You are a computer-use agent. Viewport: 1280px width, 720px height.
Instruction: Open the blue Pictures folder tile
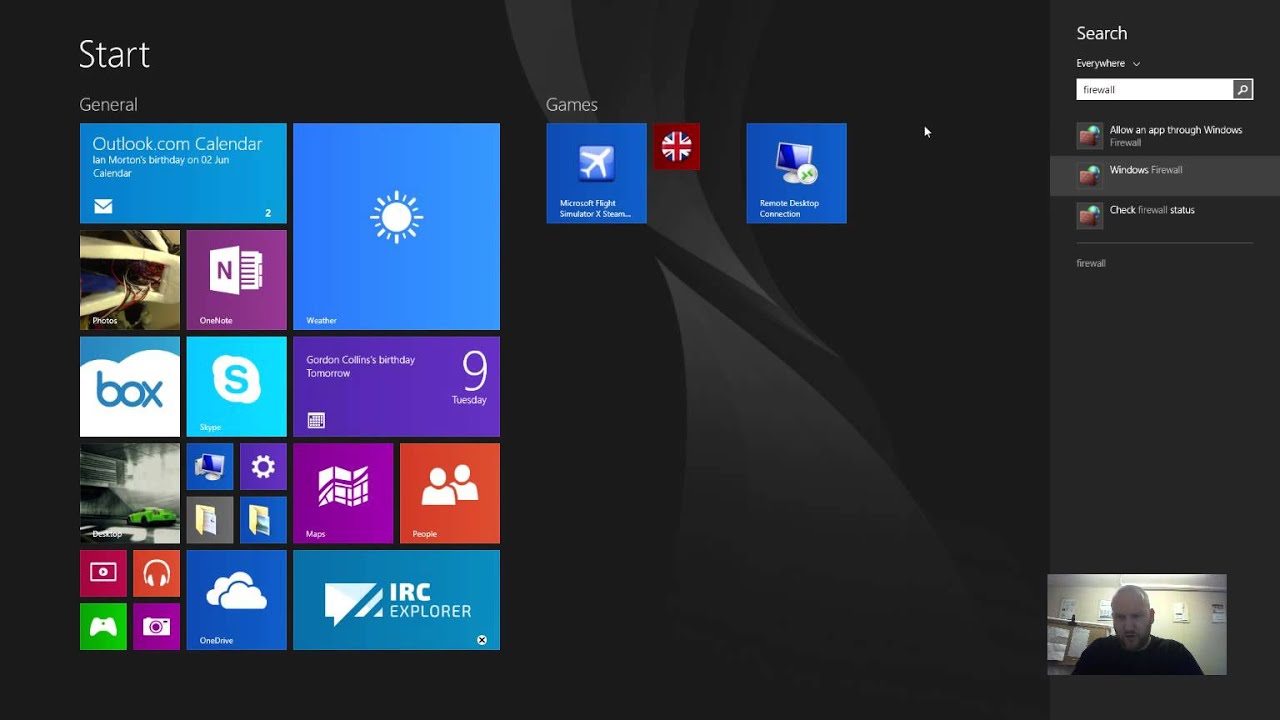pos(263,520)
